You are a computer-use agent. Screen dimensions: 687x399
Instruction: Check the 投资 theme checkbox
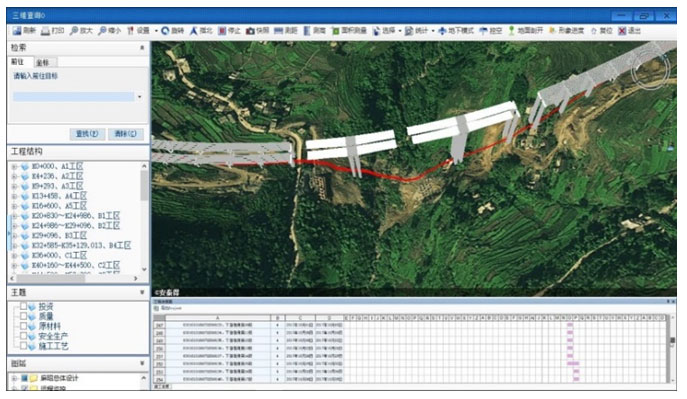[x=23, y=306]
